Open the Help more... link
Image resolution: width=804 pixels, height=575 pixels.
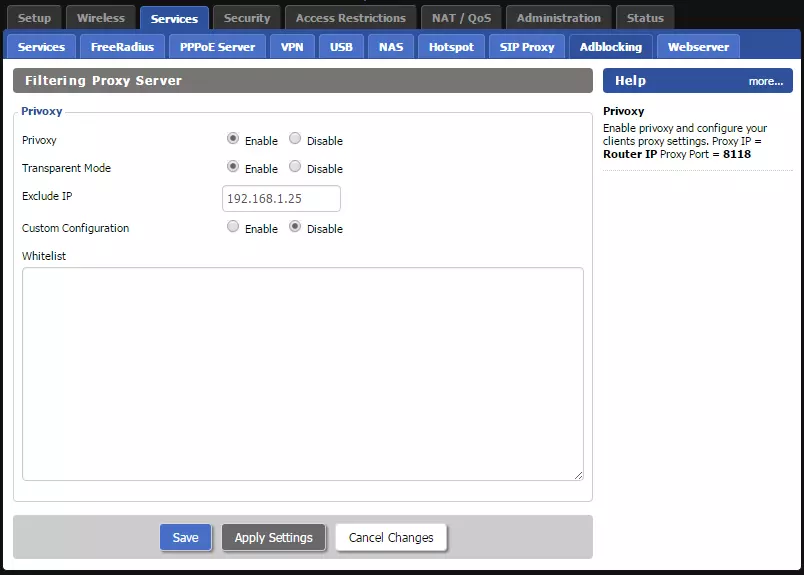coord(765,81)
